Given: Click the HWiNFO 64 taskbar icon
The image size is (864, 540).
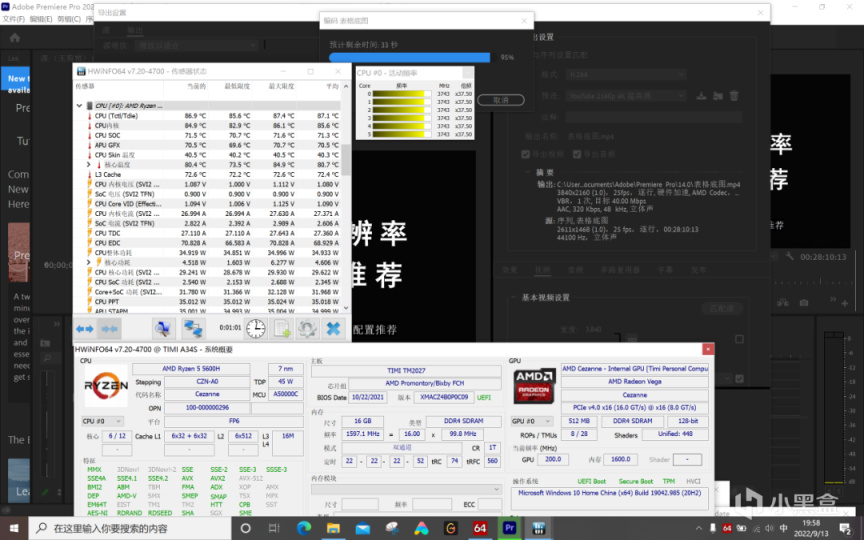Looking at the screenshot, I should click(x=480, y=527).
